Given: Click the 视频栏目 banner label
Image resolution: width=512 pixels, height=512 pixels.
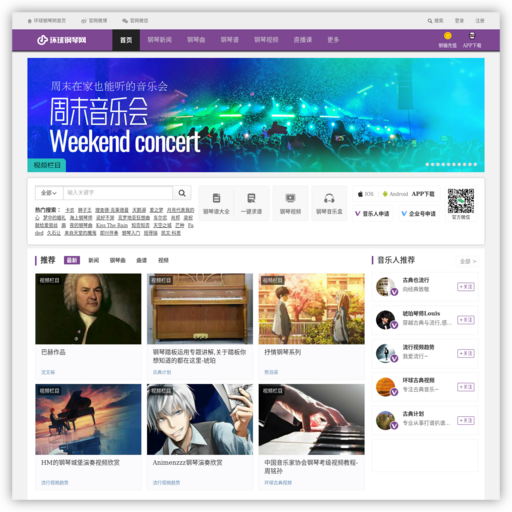Looking at the screenshot, I should pyautogui.click(x=47, y=165).
